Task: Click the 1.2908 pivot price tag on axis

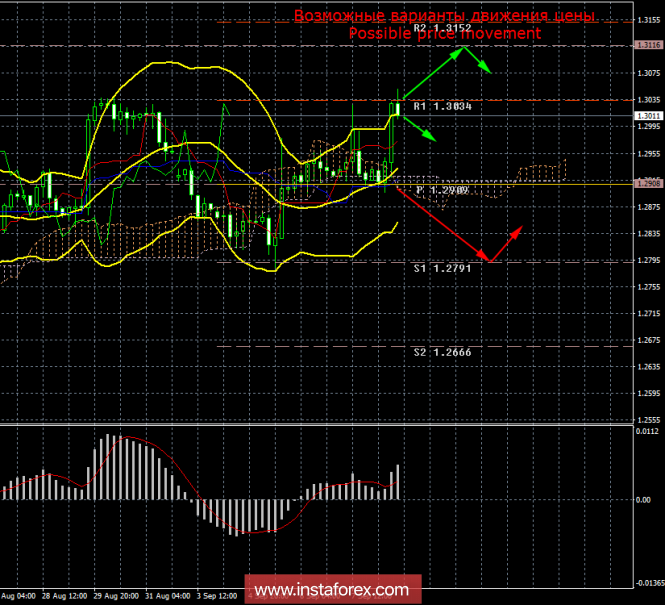Action: tap(649, 183)
